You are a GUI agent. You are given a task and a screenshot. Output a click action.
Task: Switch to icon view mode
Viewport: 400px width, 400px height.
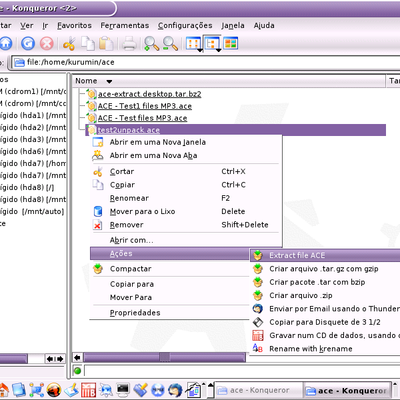point(193,43)
